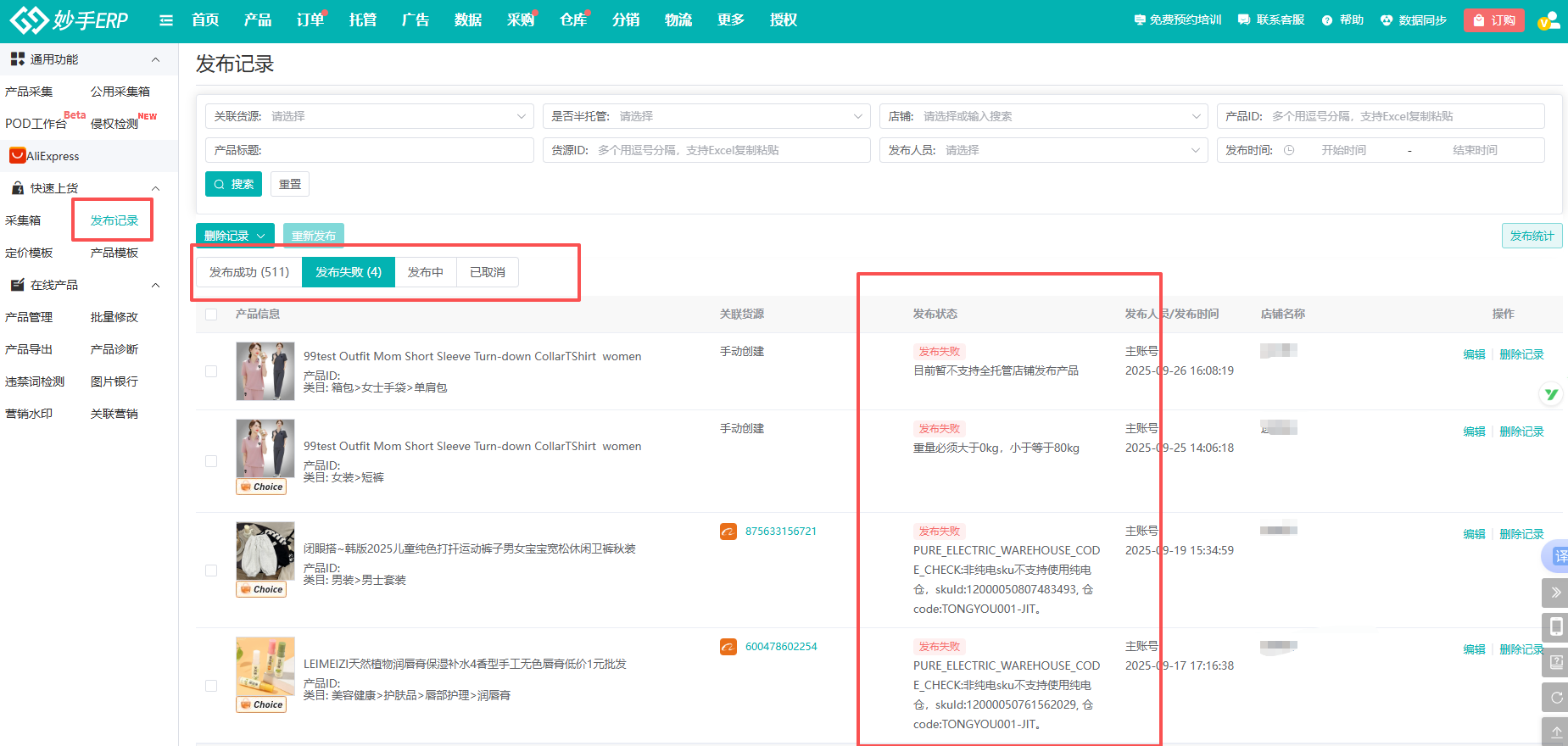
Task: Open the 订单 top menu
Action: point(310,20)
